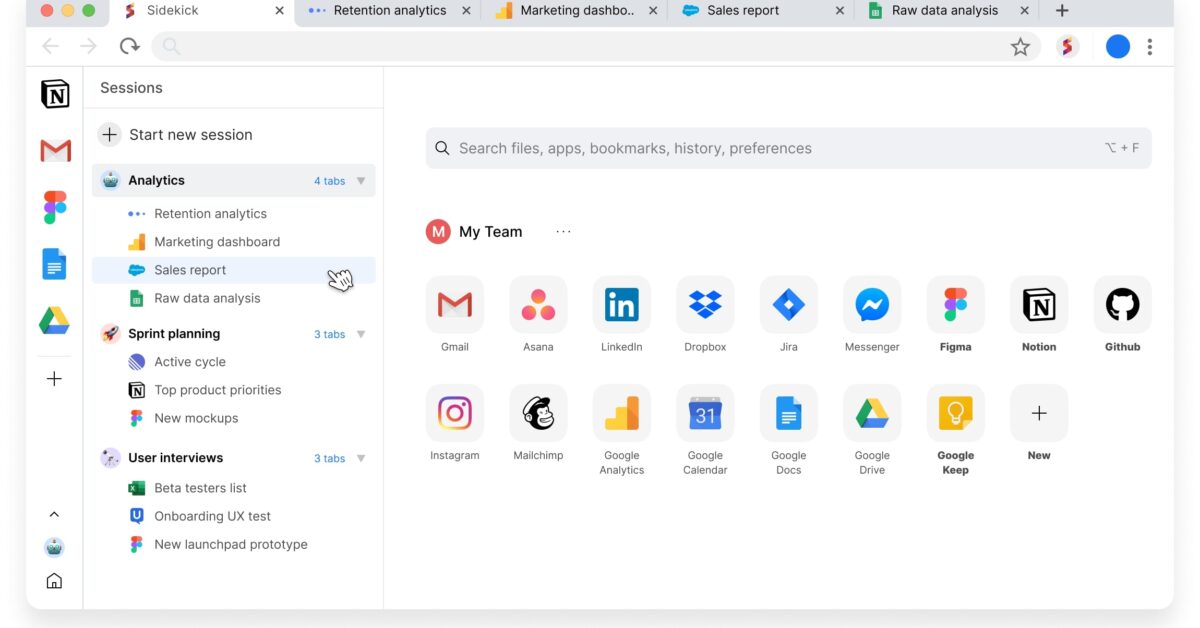Screen dimensions: 1200x628
Task: Open Gmail from the My Team app grid
Action: (455, 305)
